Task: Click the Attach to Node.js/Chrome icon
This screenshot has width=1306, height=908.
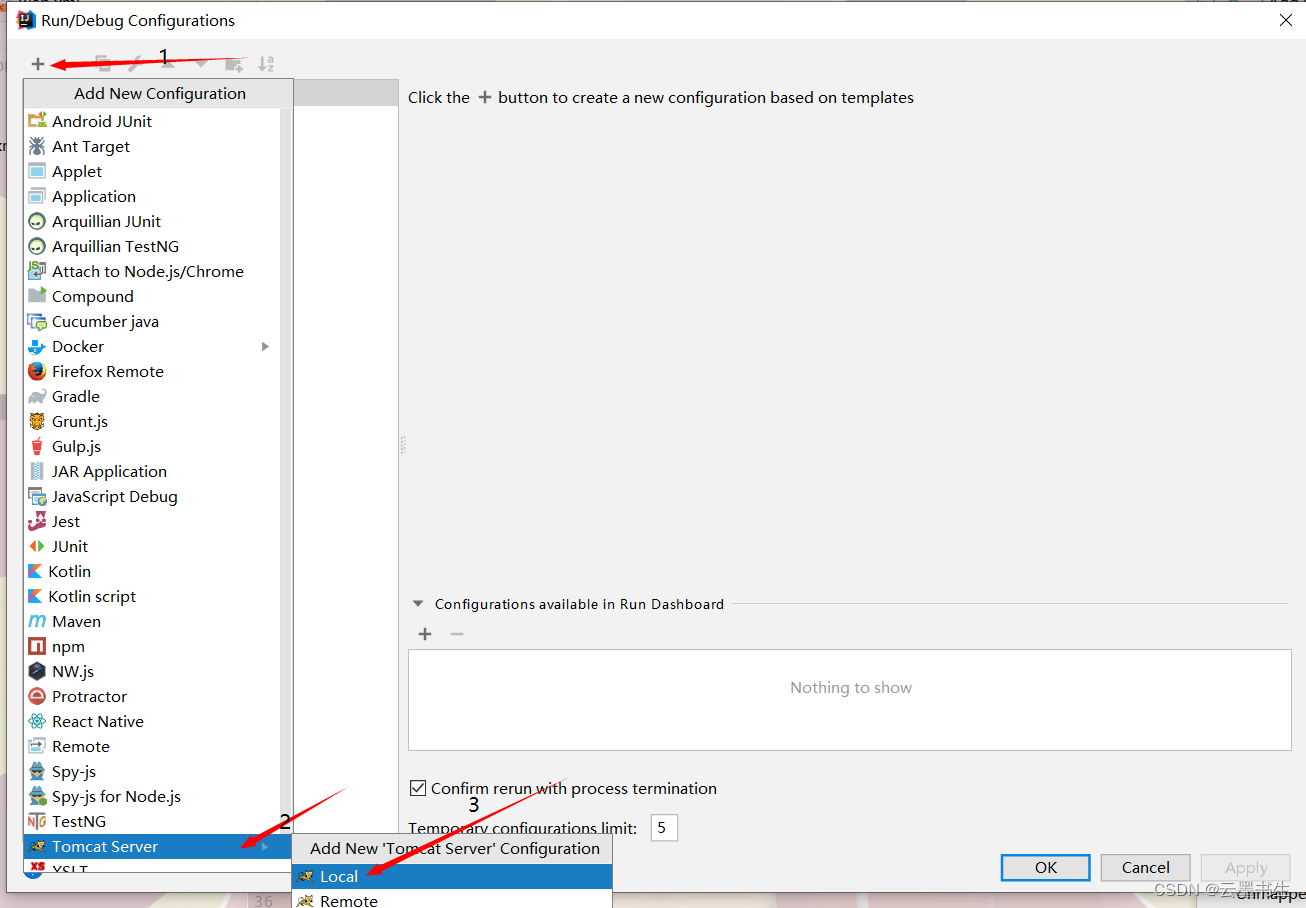Action: (x=37, y=271)
